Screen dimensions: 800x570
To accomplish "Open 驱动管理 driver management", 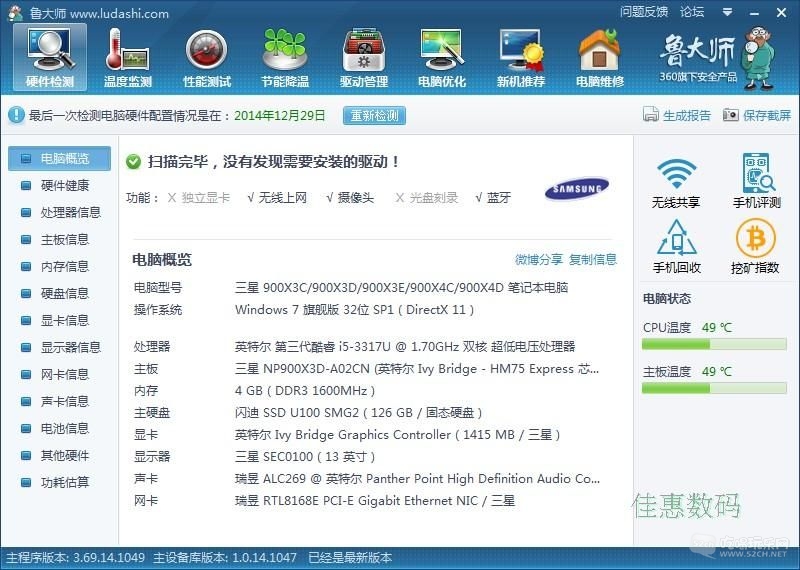I will pos(364,58).
